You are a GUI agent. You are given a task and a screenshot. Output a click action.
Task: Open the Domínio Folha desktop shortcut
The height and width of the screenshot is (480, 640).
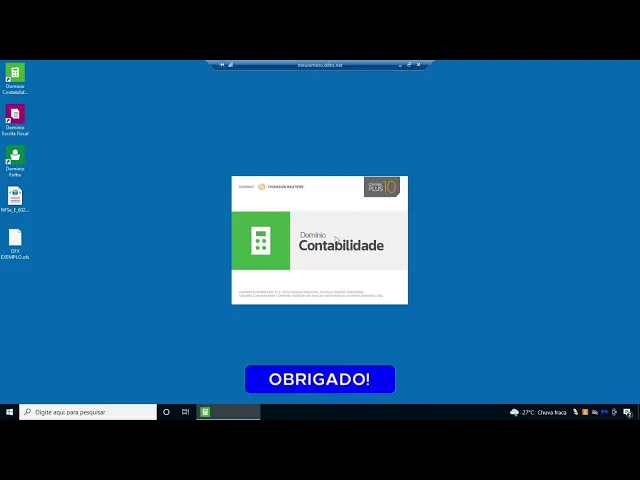click(x=15, y=161)
